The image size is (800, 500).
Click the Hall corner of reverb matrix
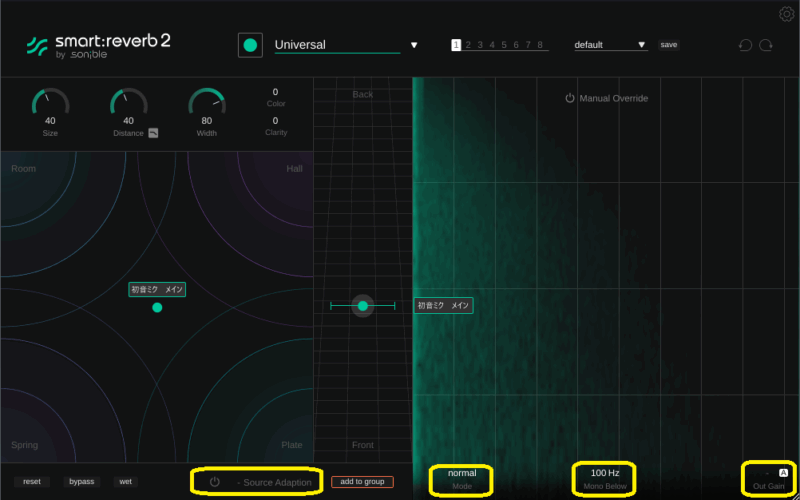(294, 169)
